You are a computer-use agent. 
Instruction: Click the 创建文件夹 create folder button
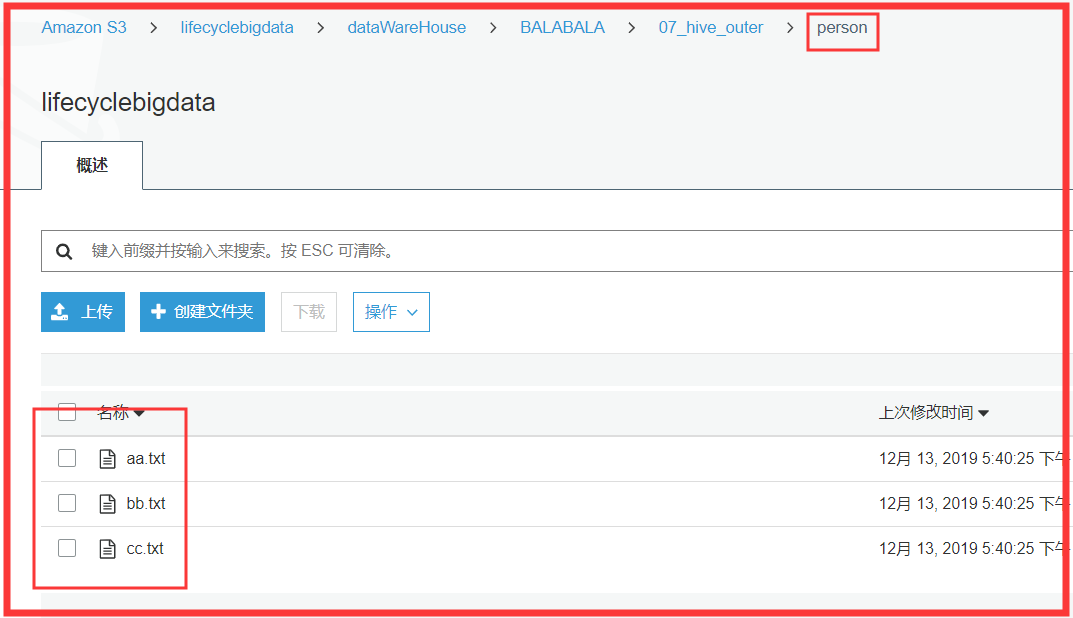(x=203, y=312)
